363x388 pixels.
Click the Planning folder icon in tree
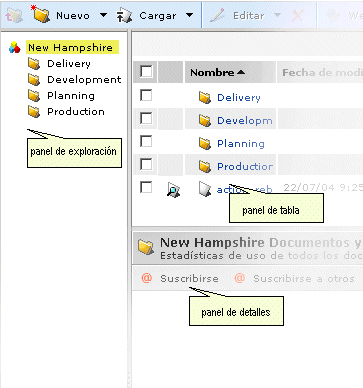[34, 95]
